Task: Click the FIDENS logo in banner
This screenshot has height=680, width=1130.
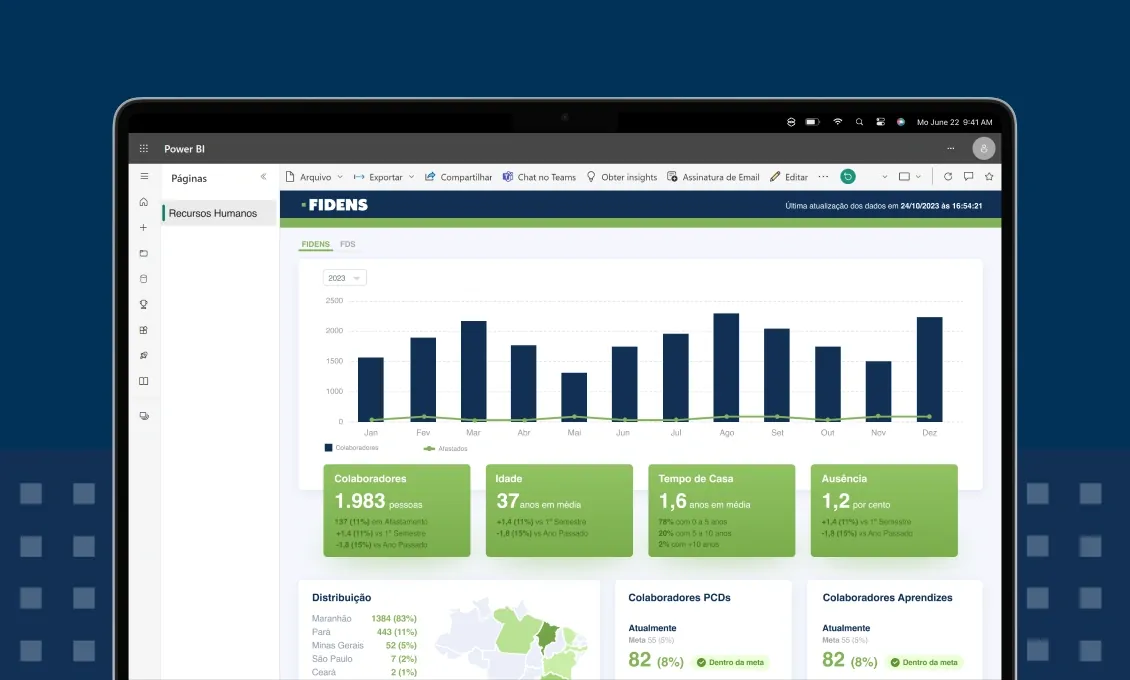Action: [334, 205]
